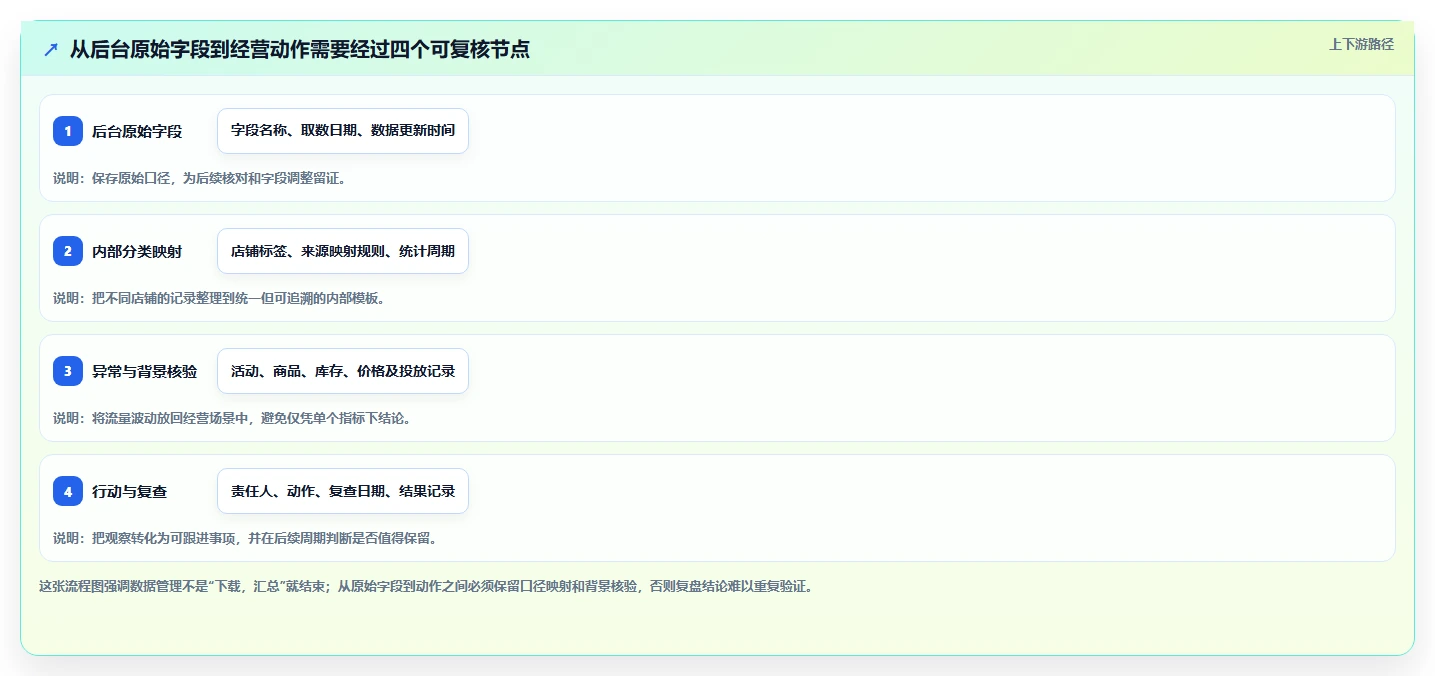Image resolution: width=1435 pixels, height=676 pixels.
Task: Click the arrow icon beside the title
Action: 51,49
